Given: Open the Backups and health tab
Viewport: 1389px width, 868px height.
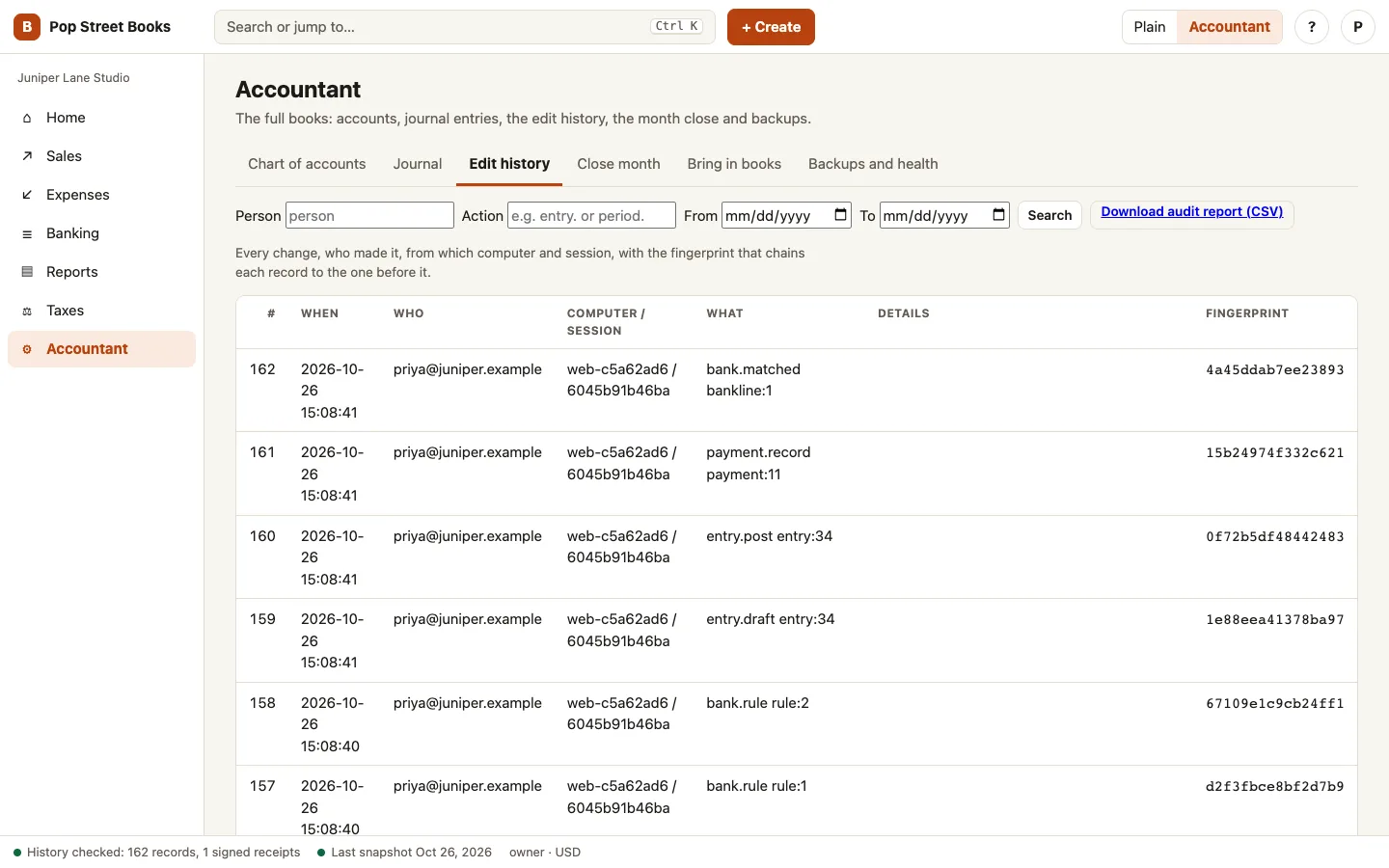Looking at the screenshot, I should [x=873, y=164].
